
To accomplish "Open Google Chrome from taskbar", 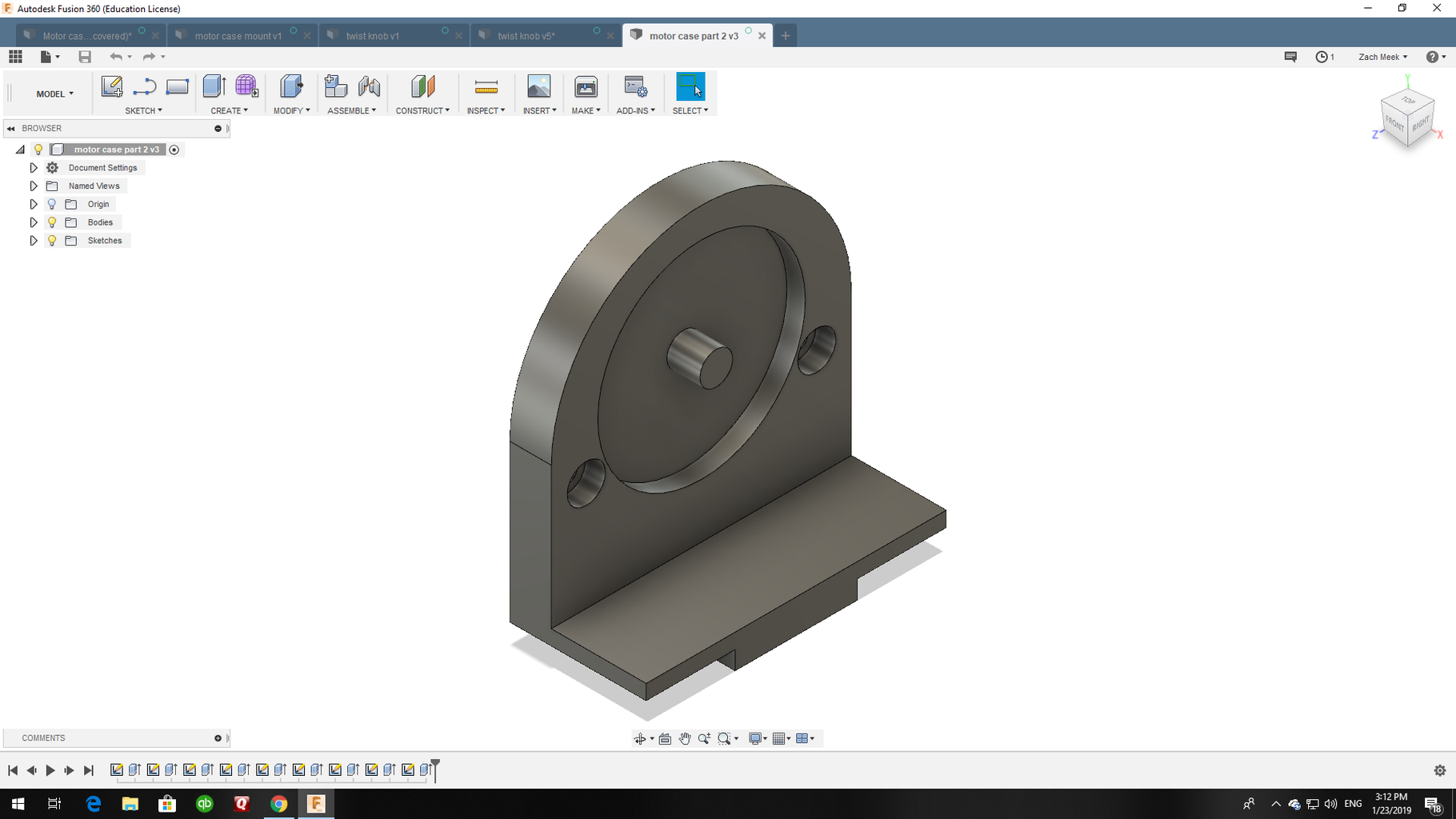I will (x=279, y=804).
